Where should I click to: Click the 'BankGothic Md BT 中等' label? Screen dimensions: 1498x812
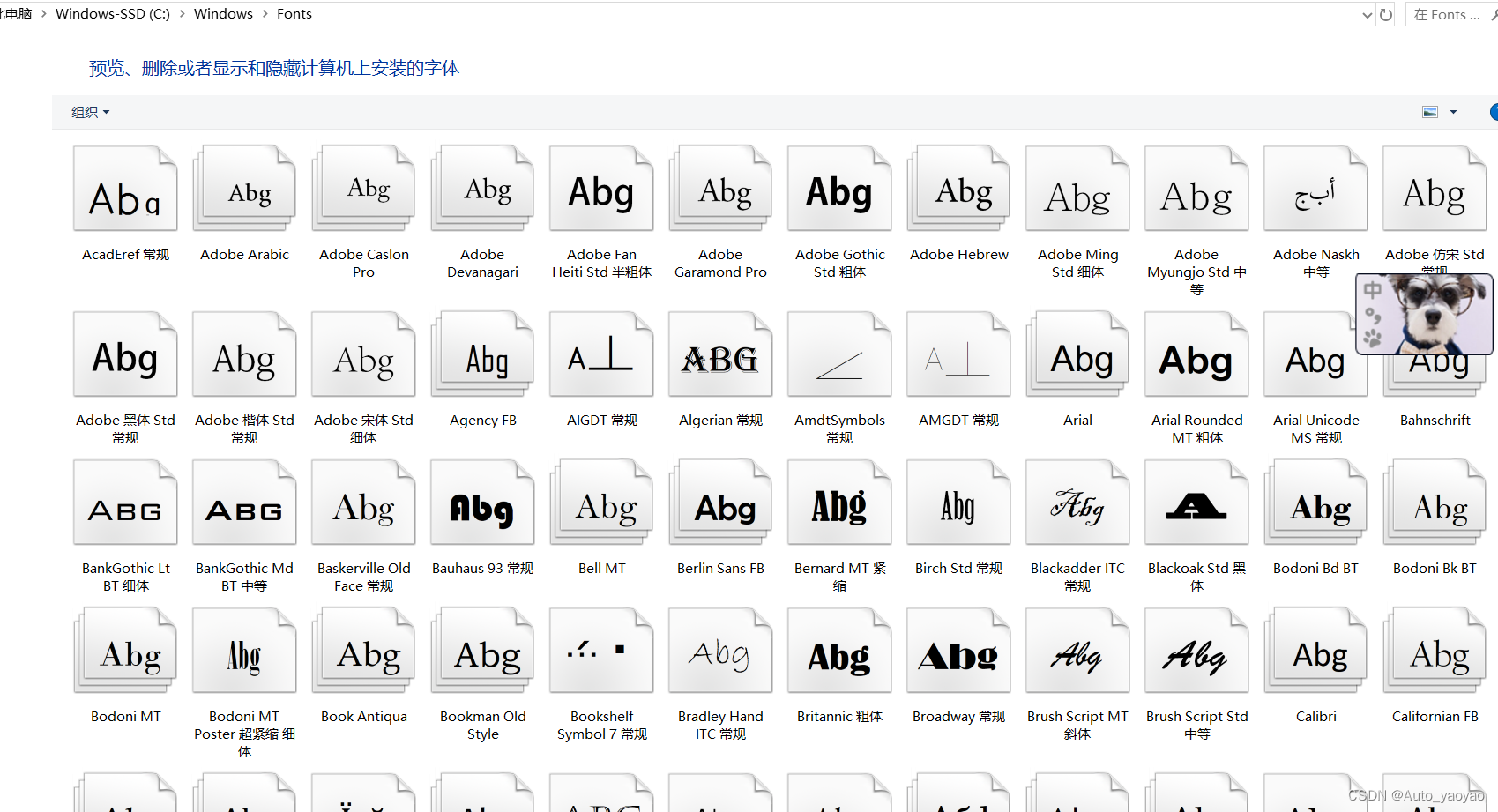(244, 577)
